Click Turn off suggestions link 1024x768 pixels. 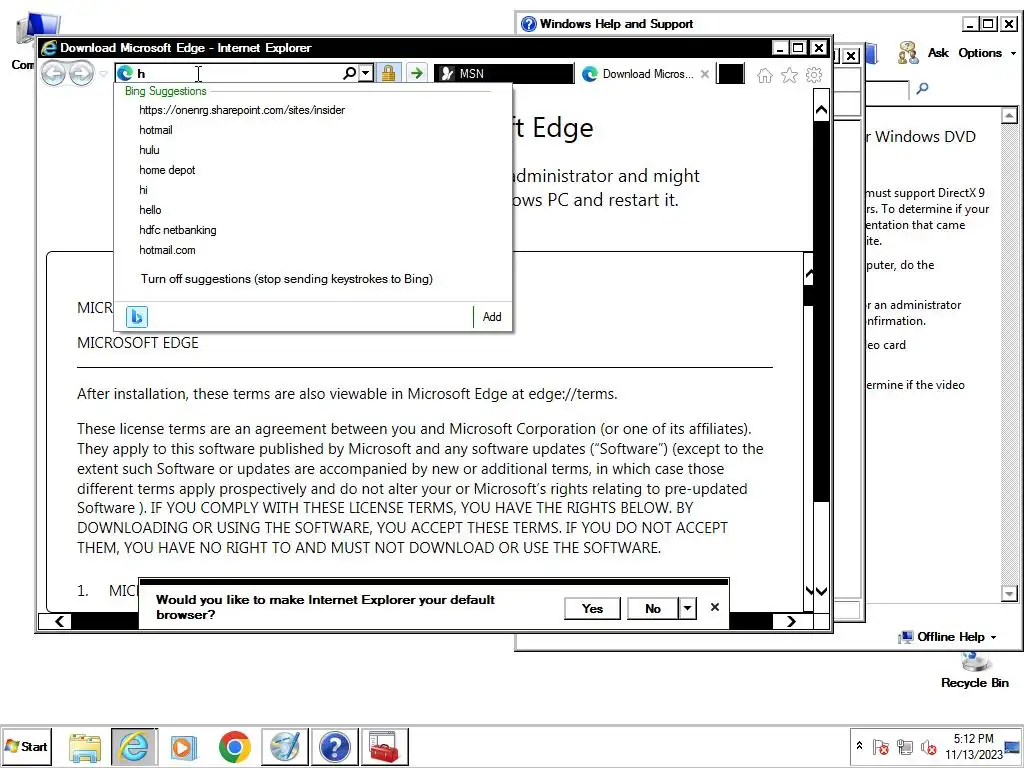[287, 279]
